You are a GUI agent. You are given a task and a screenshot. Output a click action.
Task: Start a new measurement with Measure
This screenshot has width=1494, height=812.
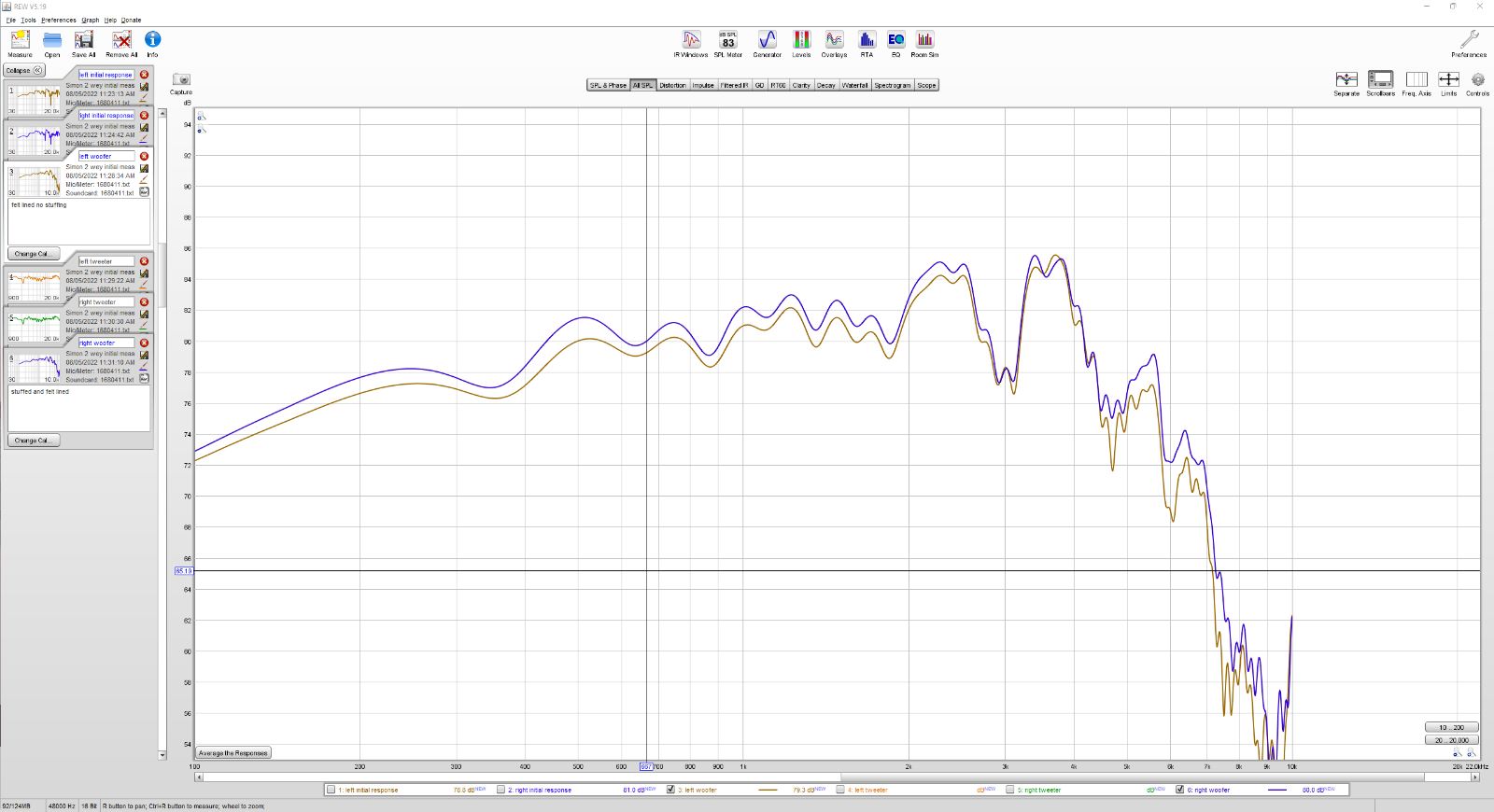coord(20,43)
